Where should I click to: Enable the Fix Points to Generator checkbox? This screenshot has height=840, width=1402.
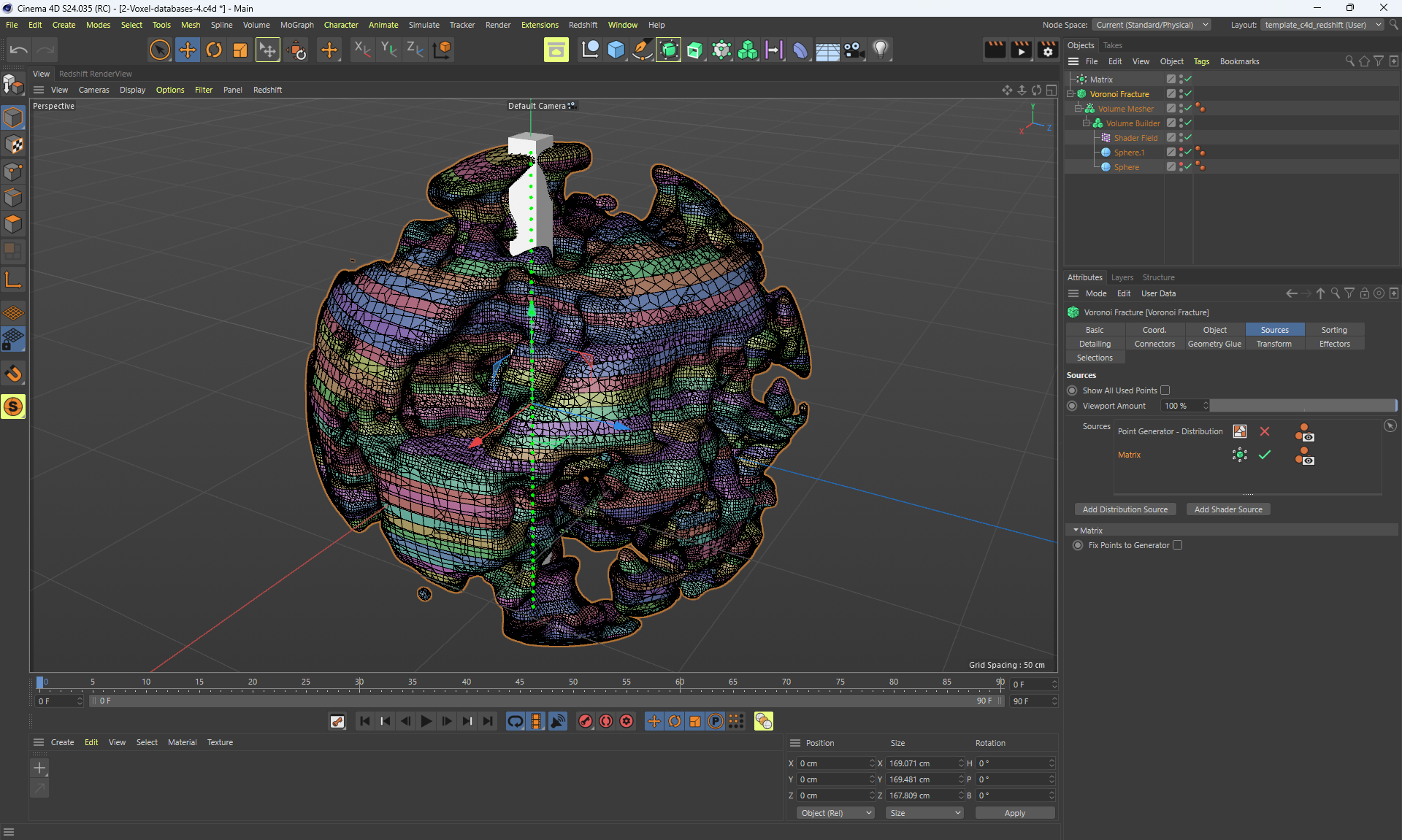(x=1178, y=545)
